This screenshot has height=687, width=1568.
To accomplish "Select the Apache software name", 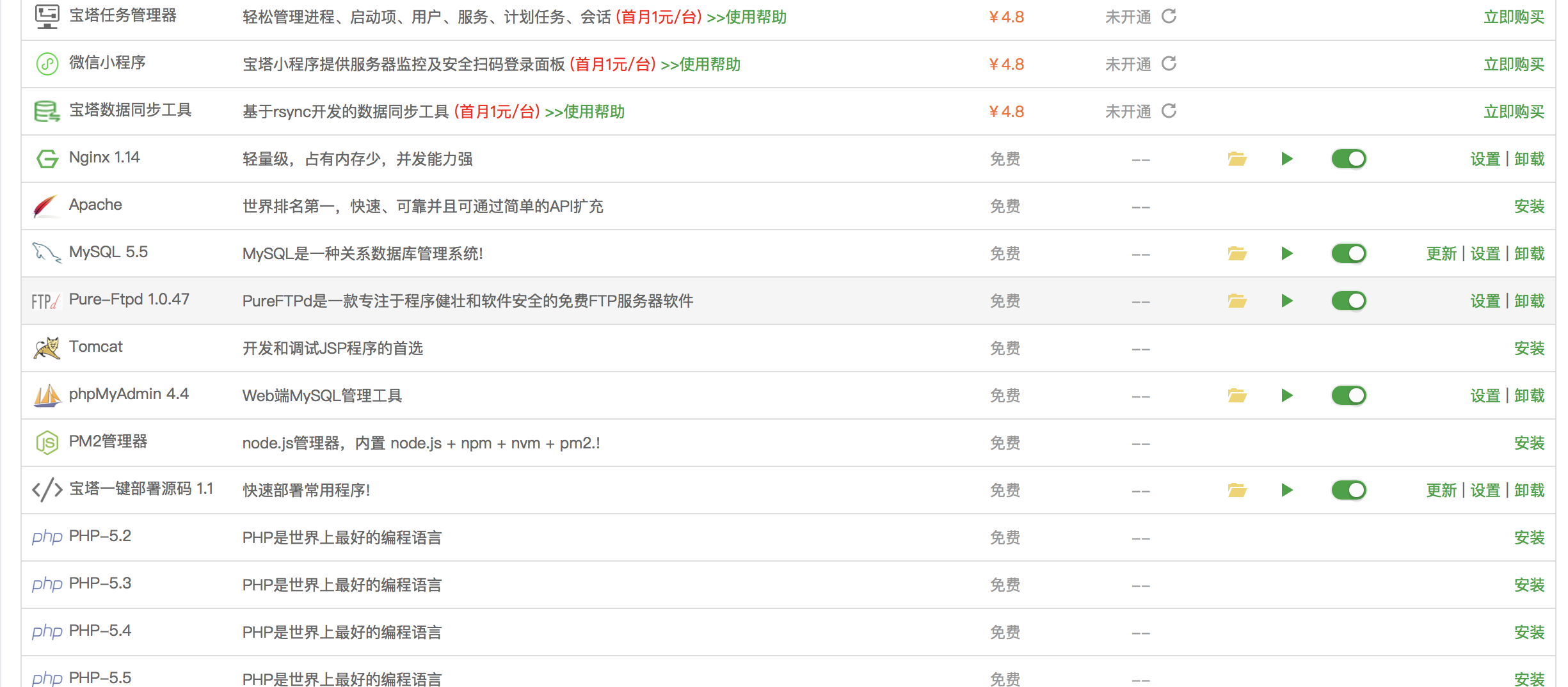I will 95,205.
